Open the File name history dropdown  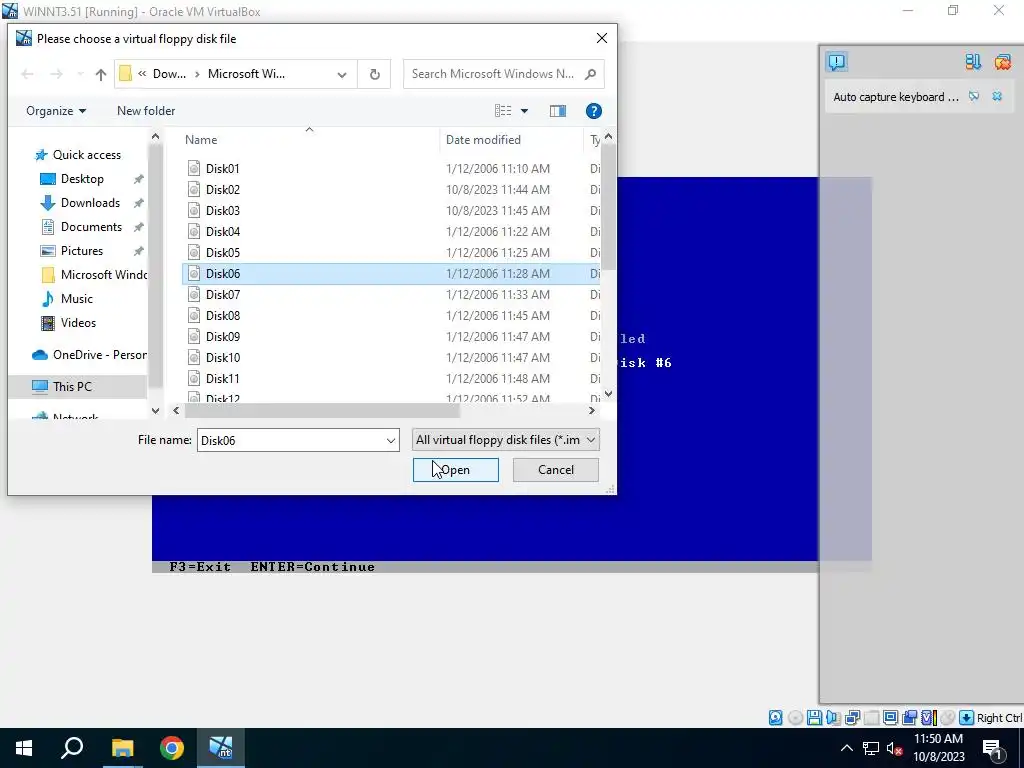click(391, 440)
